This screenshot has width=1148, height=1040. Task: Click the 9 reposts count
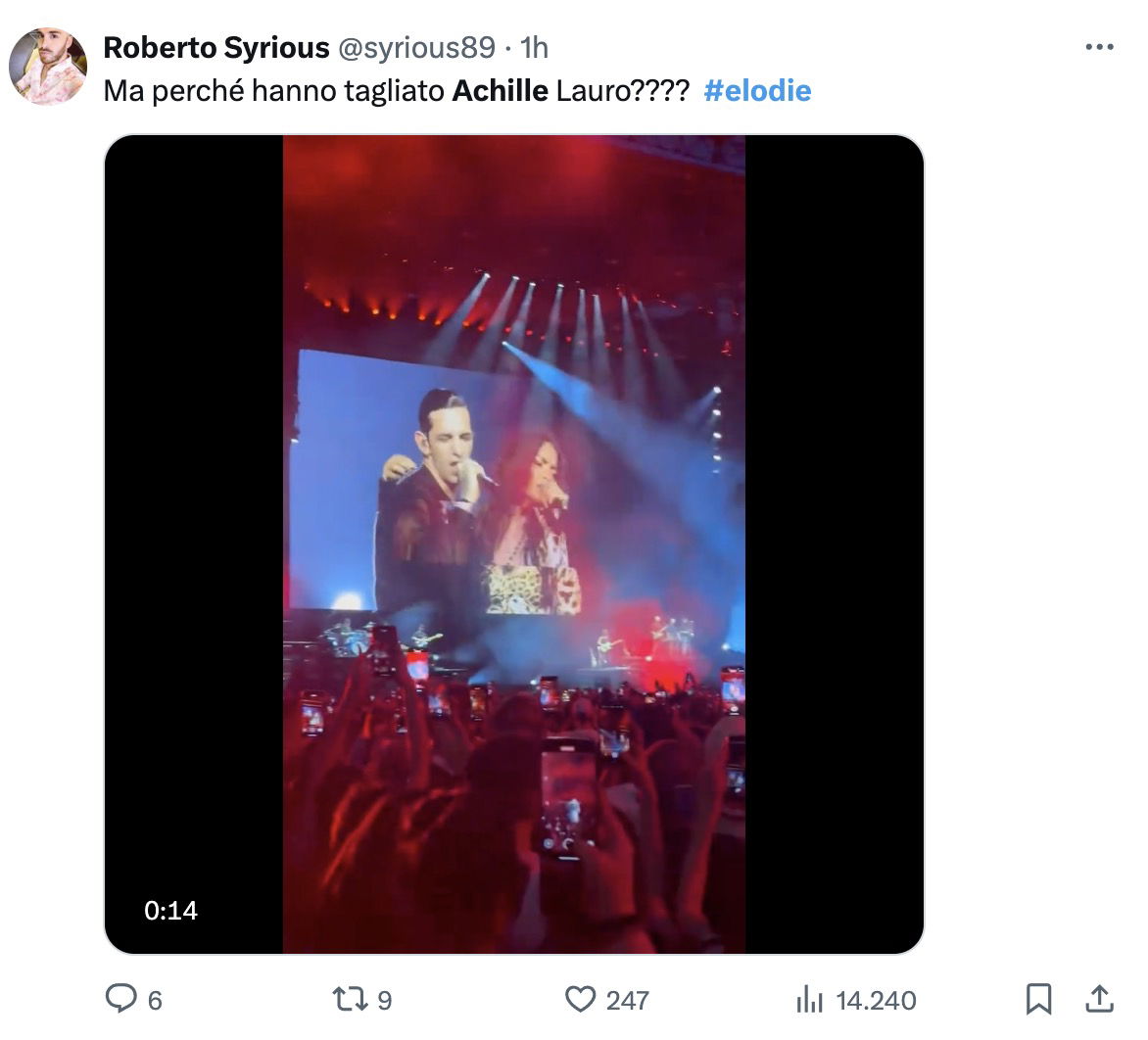(x=384, y=1000)
